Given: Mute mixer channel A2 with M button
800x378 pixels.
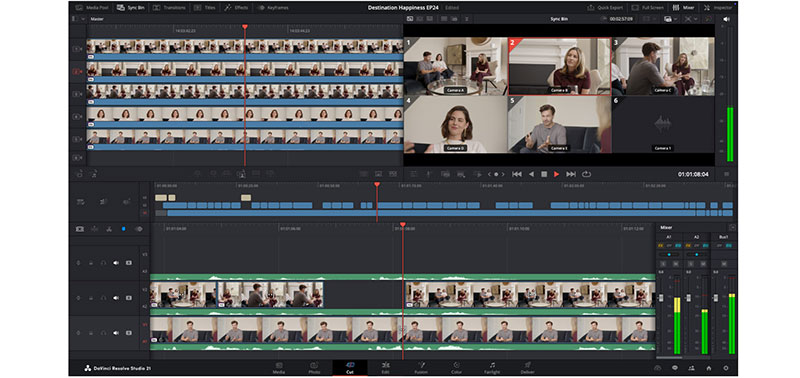Looking at the screenshot, I should click(x=703, y=264).
